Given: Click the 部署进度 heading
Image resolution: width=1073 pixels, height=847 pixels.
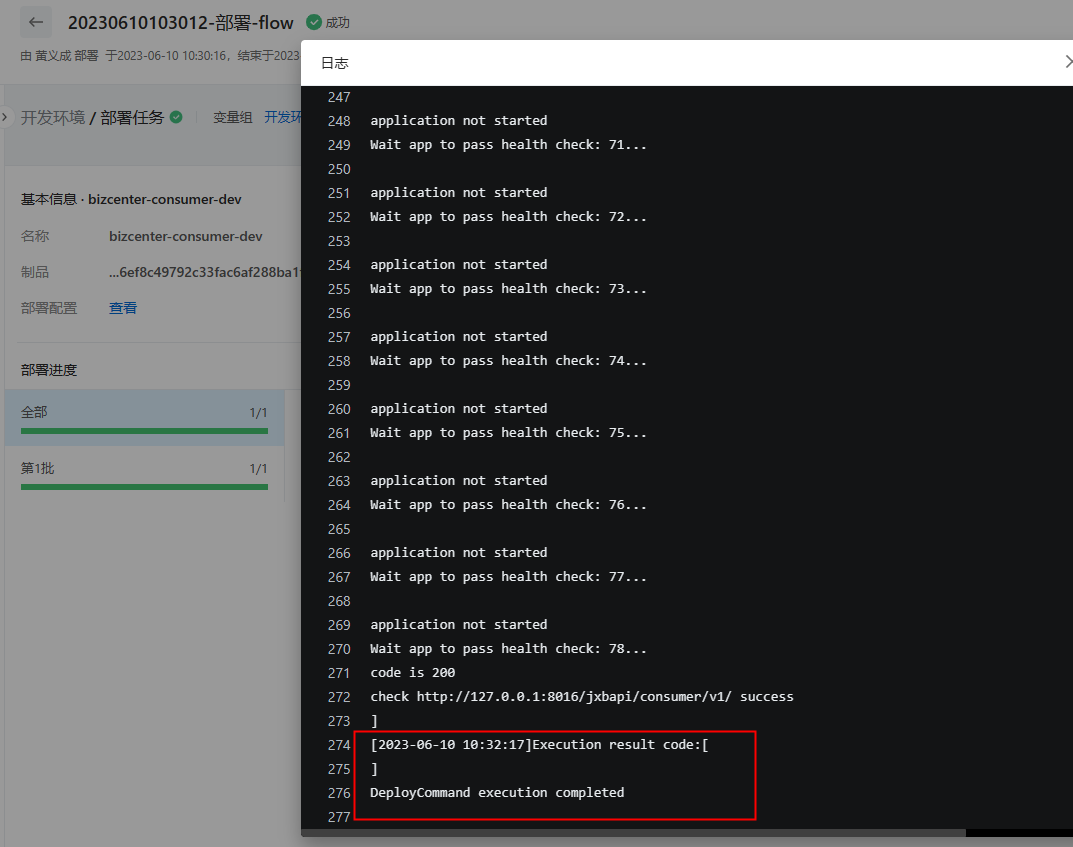Looking at the screenshot, I should pos(49,370).
